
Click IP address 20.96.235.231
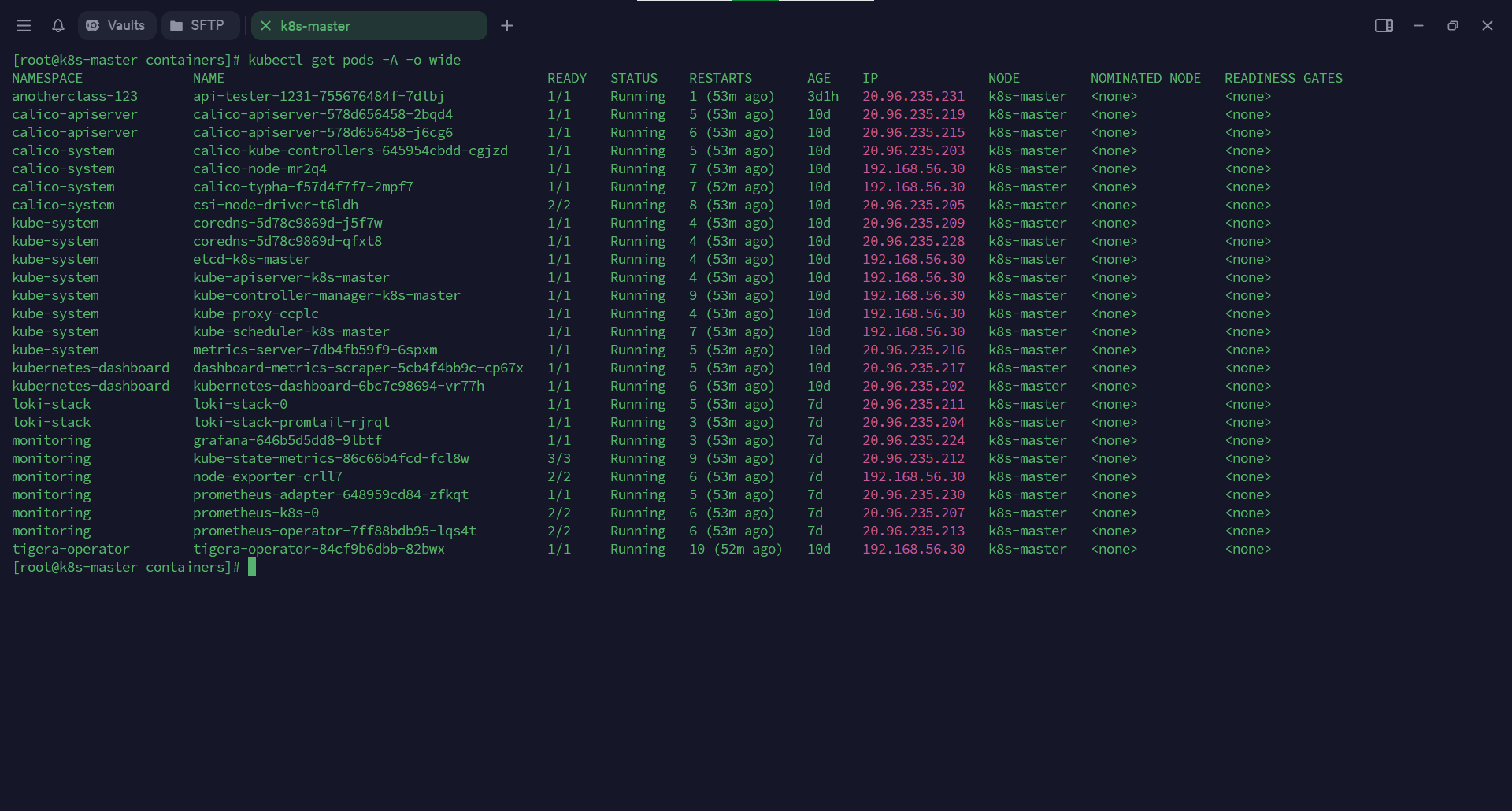(913, 96)
